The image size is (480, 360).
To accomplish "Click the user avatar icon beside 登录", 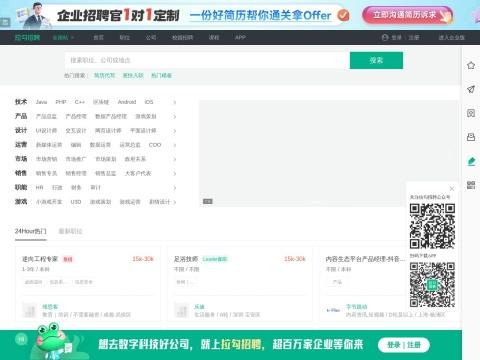I will click(385, 37).
